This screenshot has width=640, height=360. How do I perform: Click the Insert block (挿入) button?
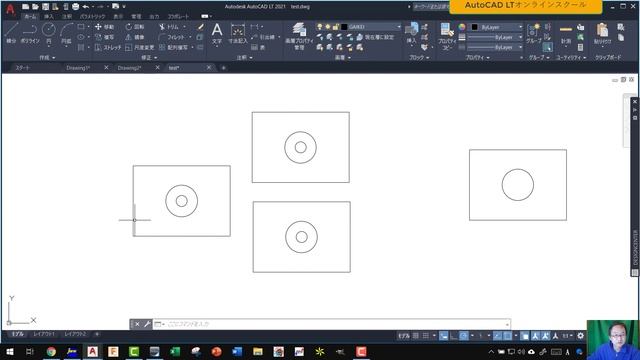pyautogui.click(x=411, y=33)
